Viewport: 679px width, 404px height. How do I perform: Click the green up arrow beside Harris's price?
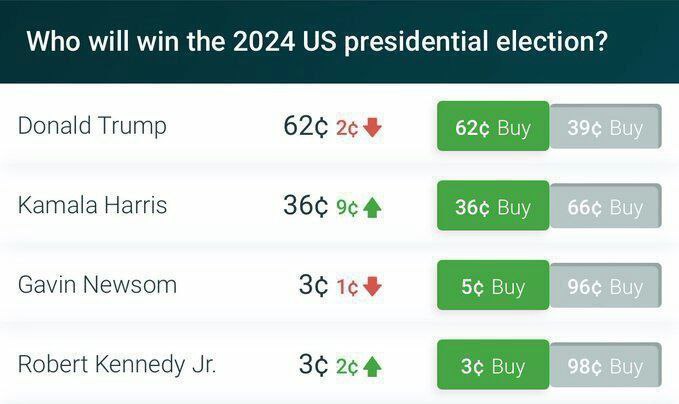click(372, 207)
